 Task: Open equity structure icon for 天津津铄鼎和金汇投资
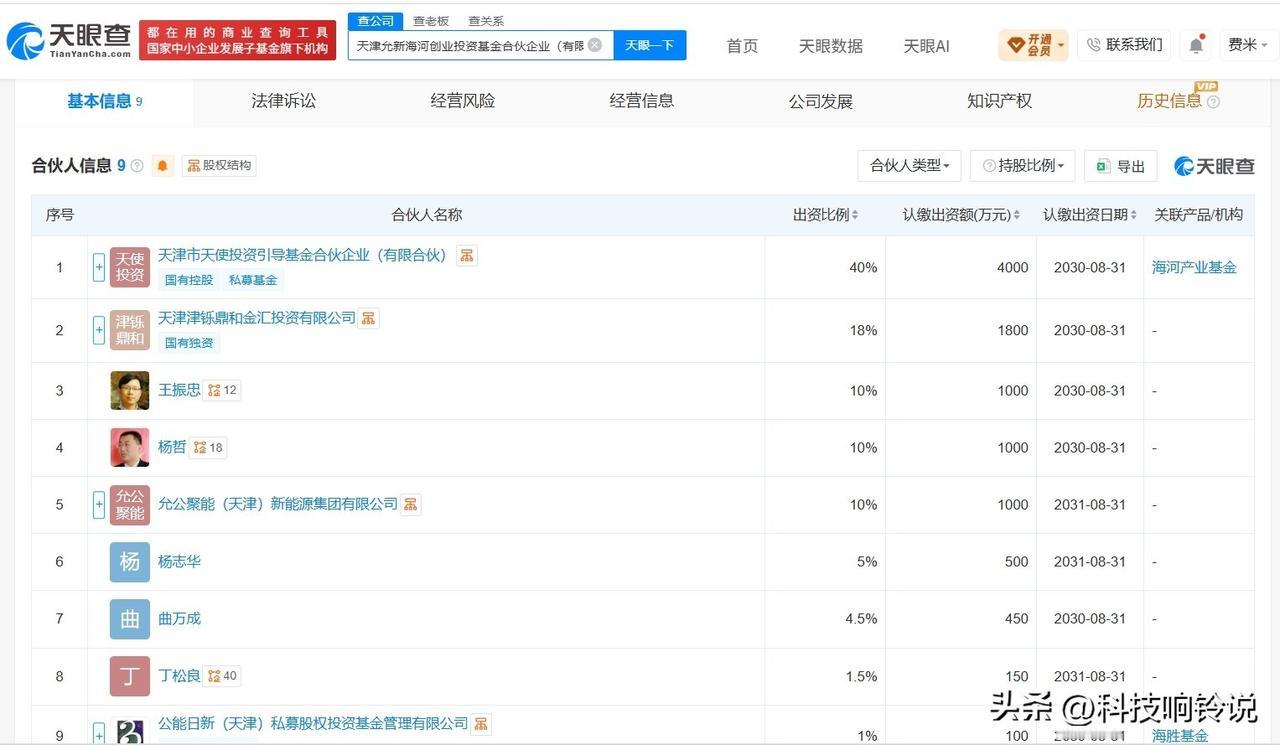[369, 318]
